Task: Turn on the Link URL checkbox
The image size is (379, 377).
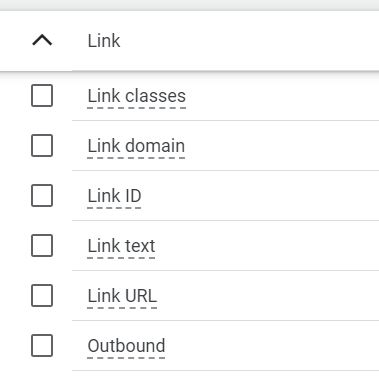Action: coord(42,295)
